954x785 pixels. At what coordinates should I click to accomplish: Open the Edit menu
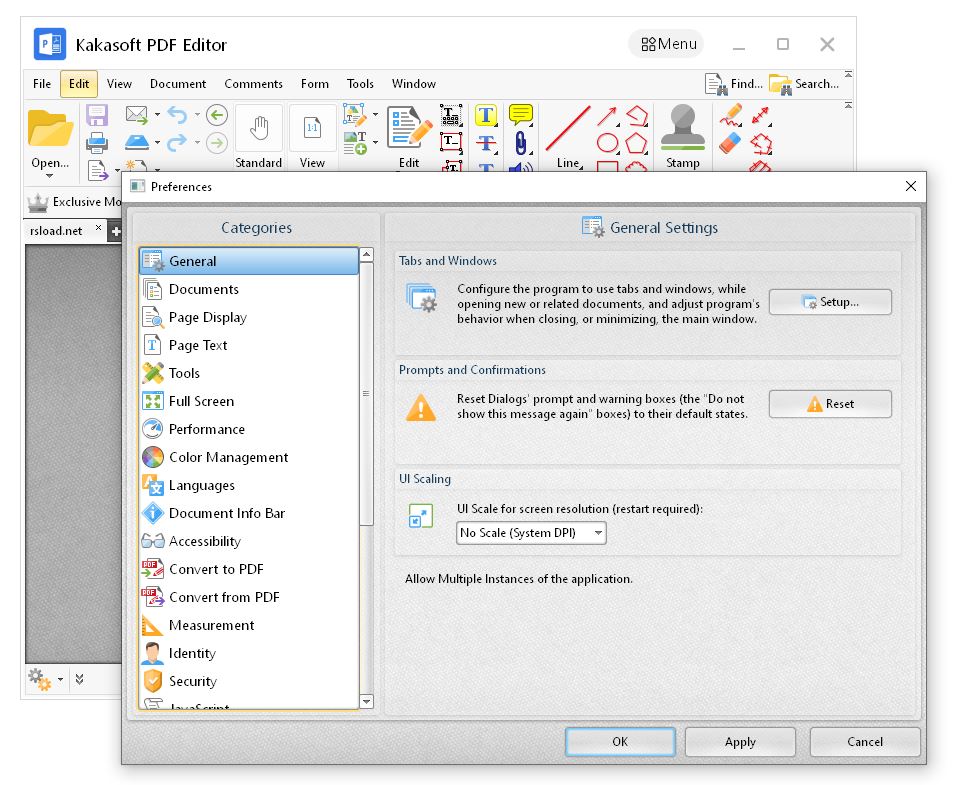78,84
